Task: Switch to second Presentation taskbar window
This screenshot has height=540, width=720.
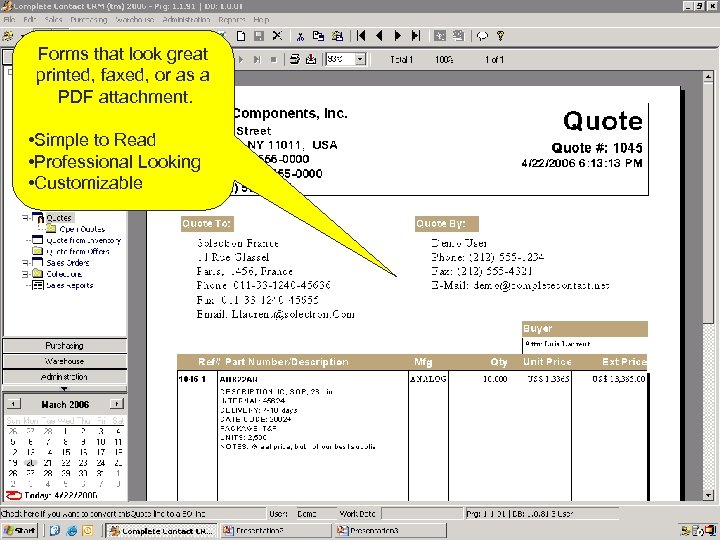Action: coord(276,531)
